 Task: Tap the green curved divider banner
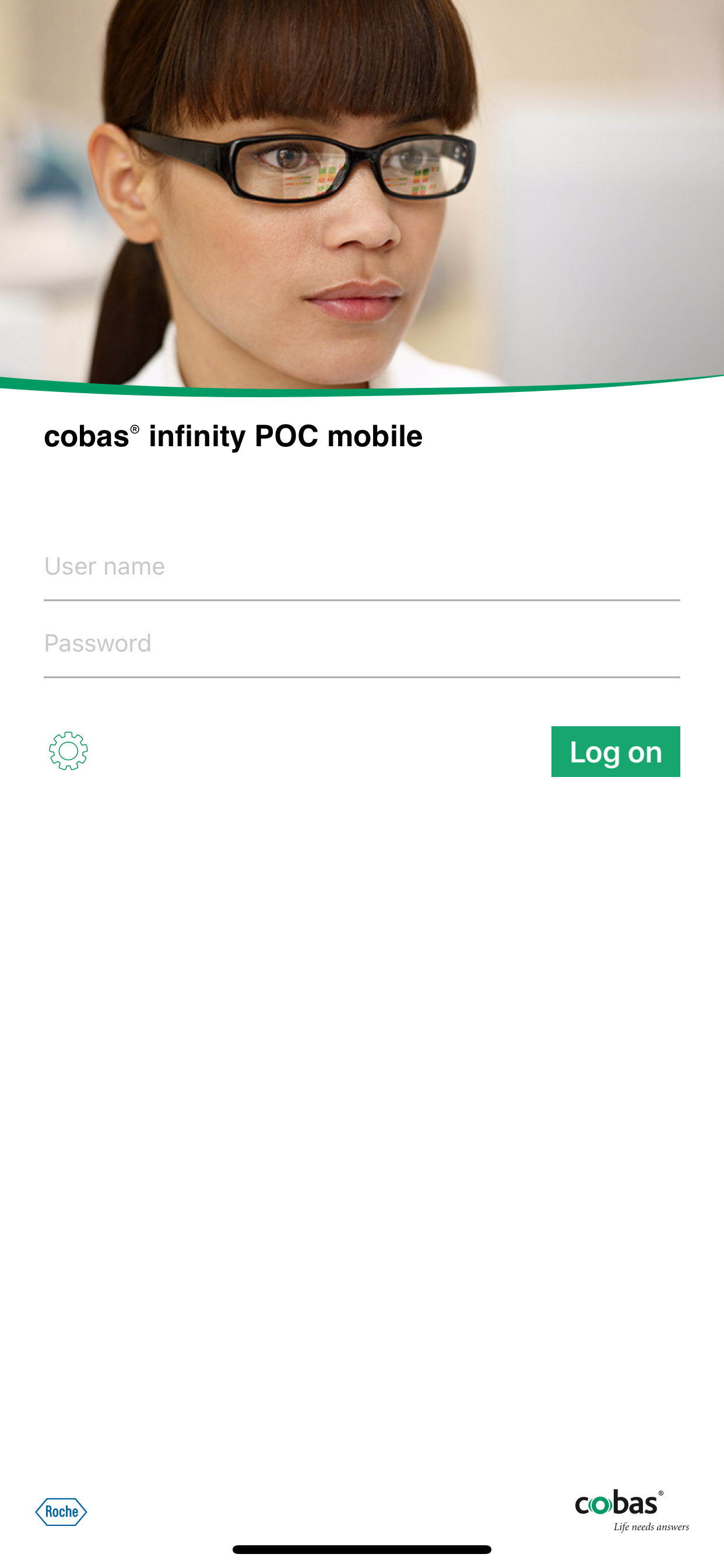362,384
